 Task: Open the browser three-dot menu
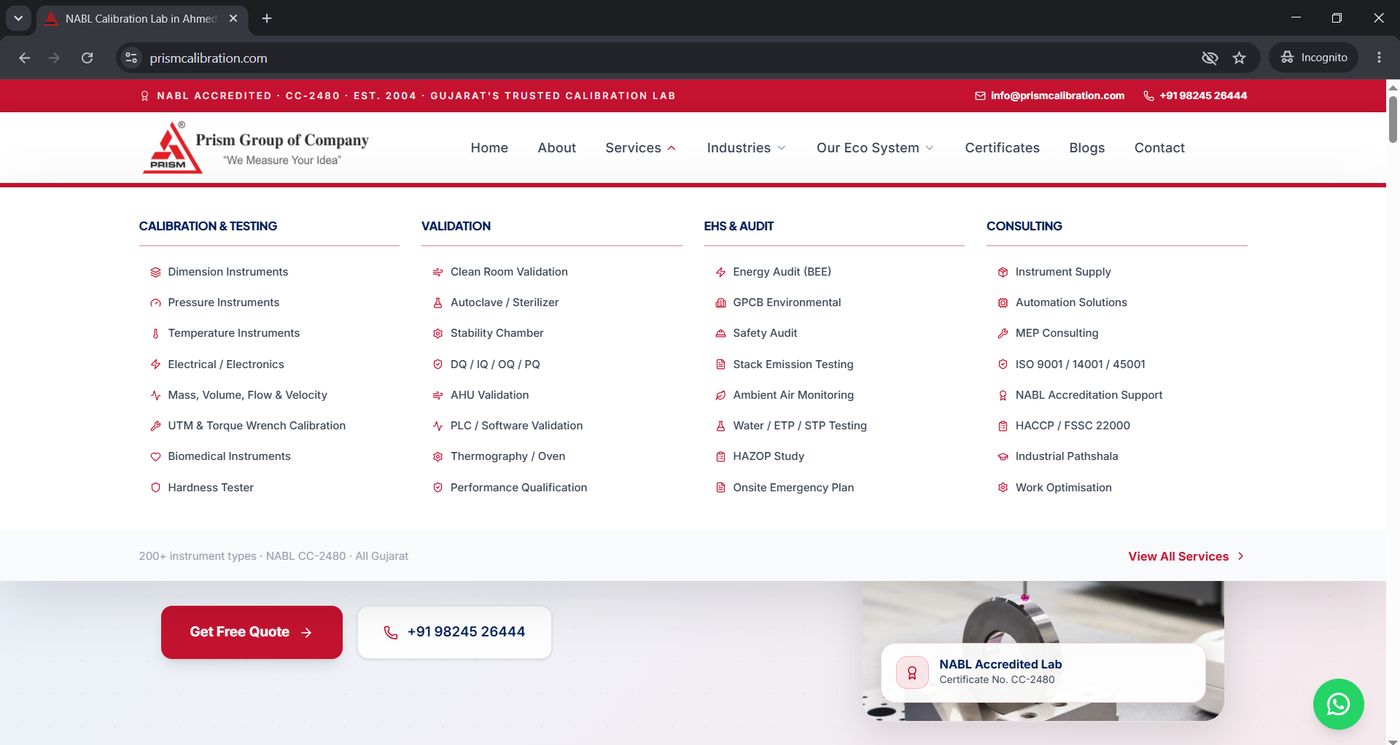pyautogui.click(x=1379, y=58)
